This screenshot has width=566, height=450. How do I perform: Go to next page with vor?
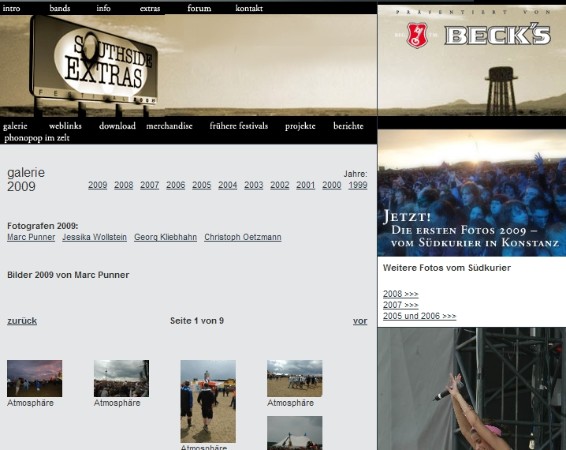click(360, 321)
